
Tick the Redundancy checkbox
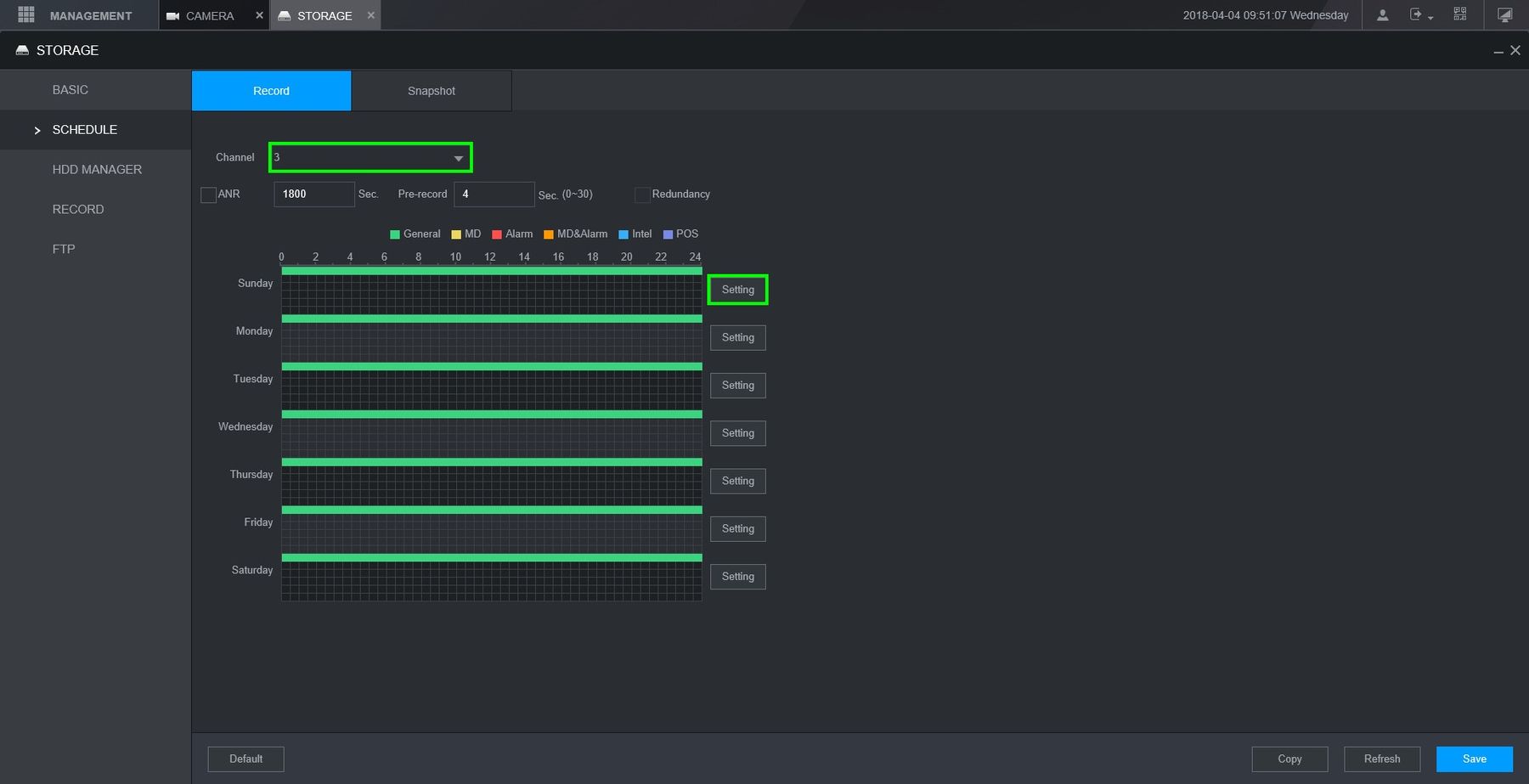pos(642,195)
